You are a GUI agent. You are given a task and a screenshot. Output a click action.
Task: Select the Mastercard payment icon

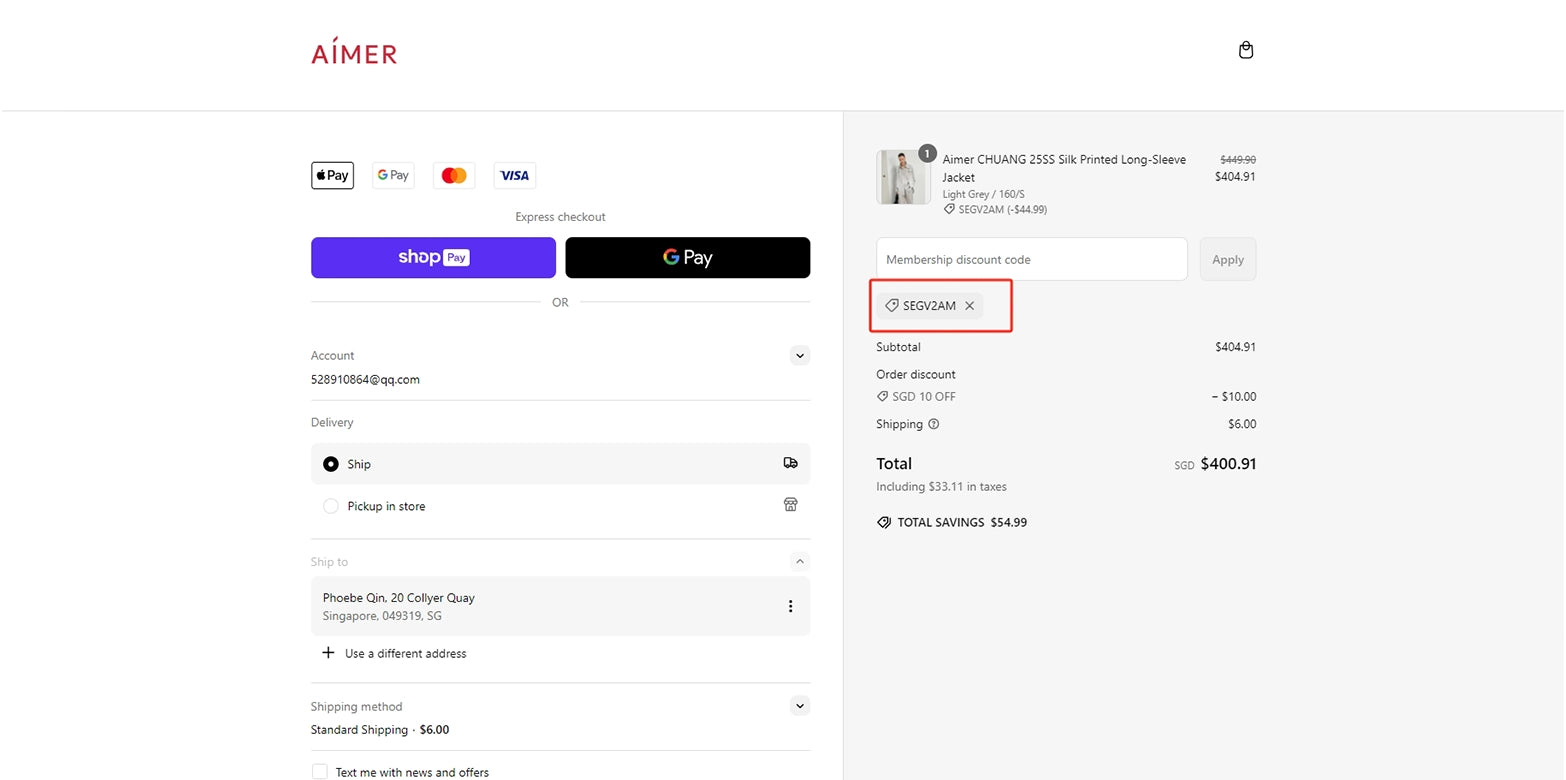pos(454,175)
